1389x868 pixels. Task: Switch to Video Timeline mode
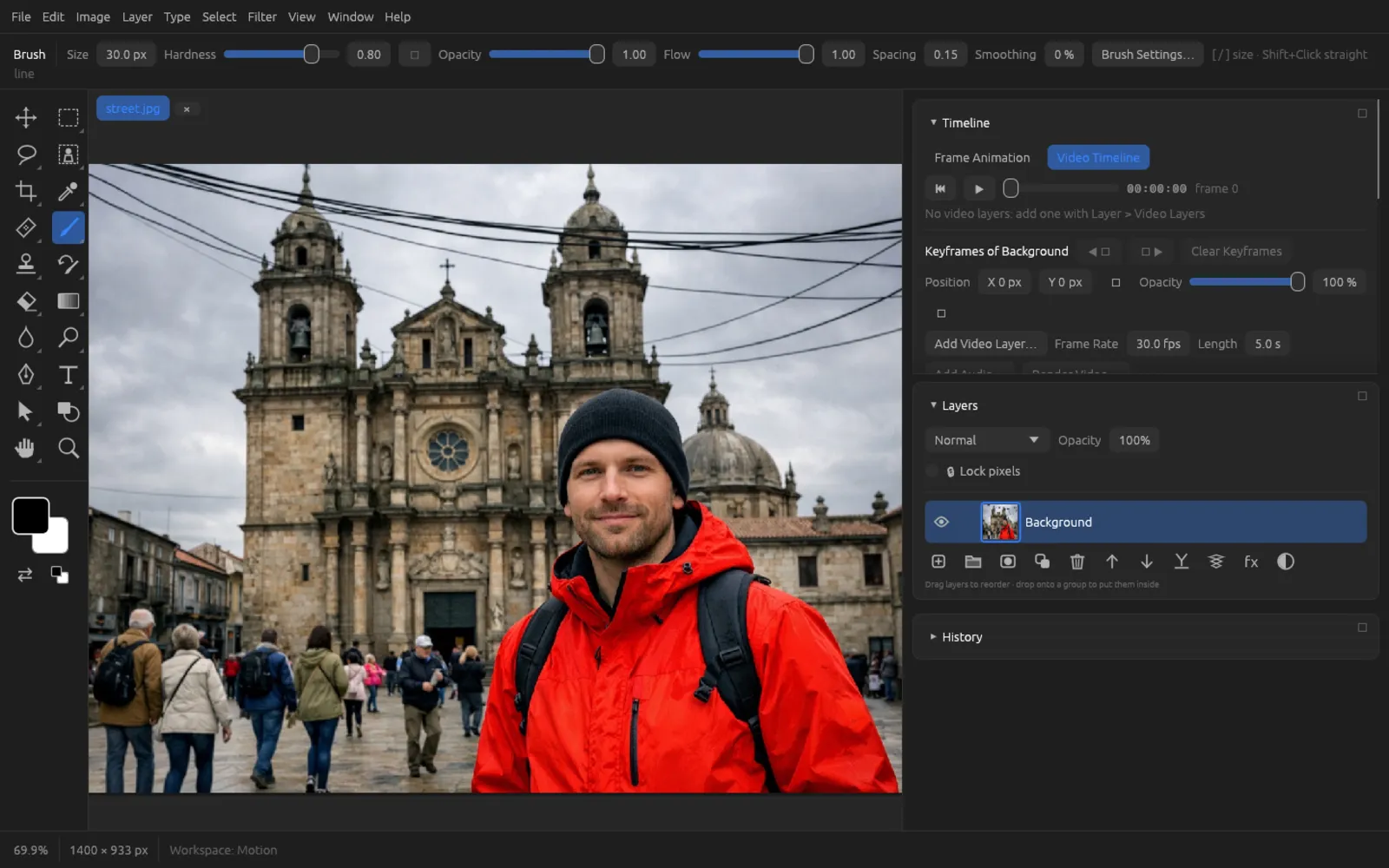1098,157
